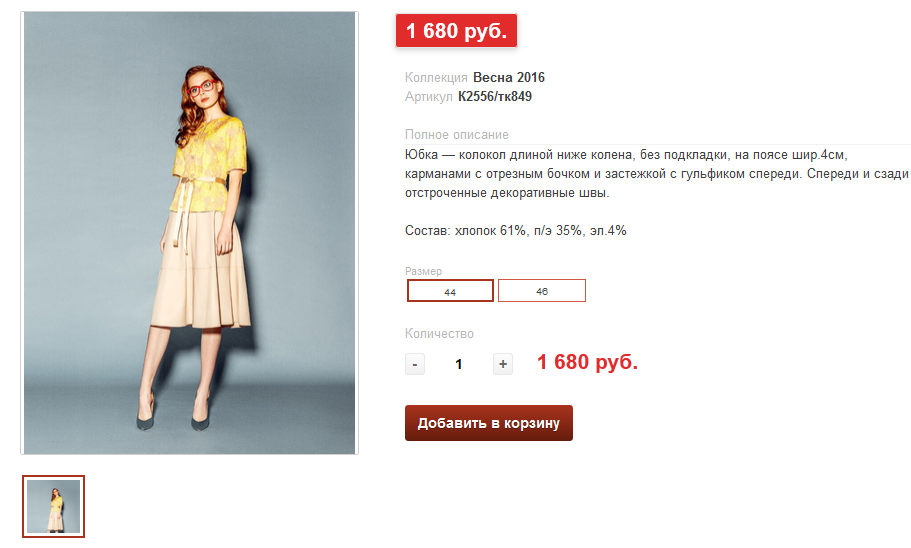Click the Артикул label

point(428,96)
